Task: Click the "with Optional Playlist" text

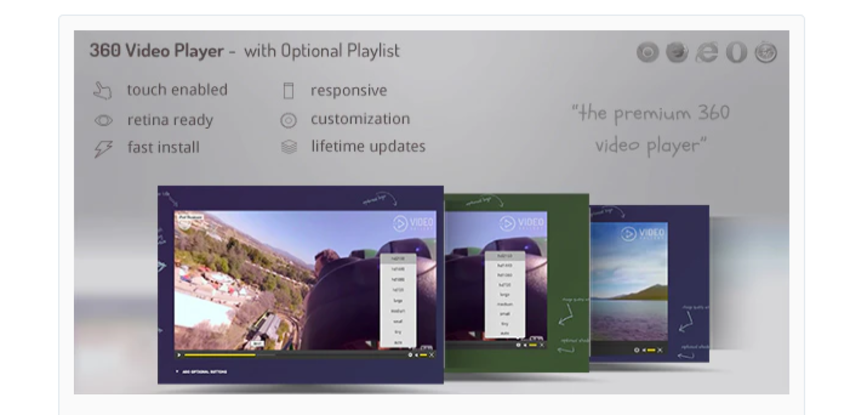Action: 322,51
